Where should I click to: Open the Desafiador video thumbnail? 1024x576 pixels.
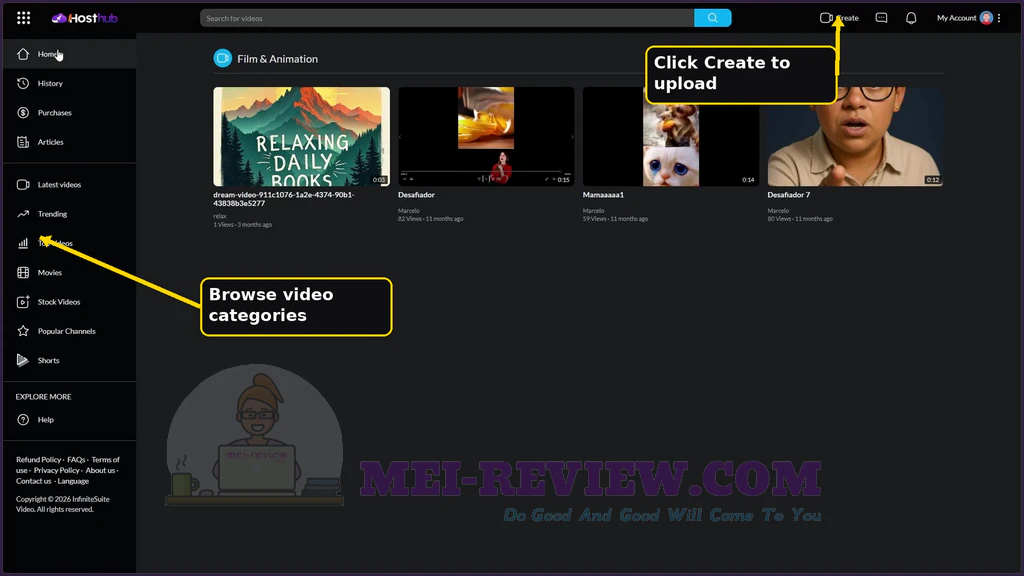pyautogui.click(x=486, y=136)
